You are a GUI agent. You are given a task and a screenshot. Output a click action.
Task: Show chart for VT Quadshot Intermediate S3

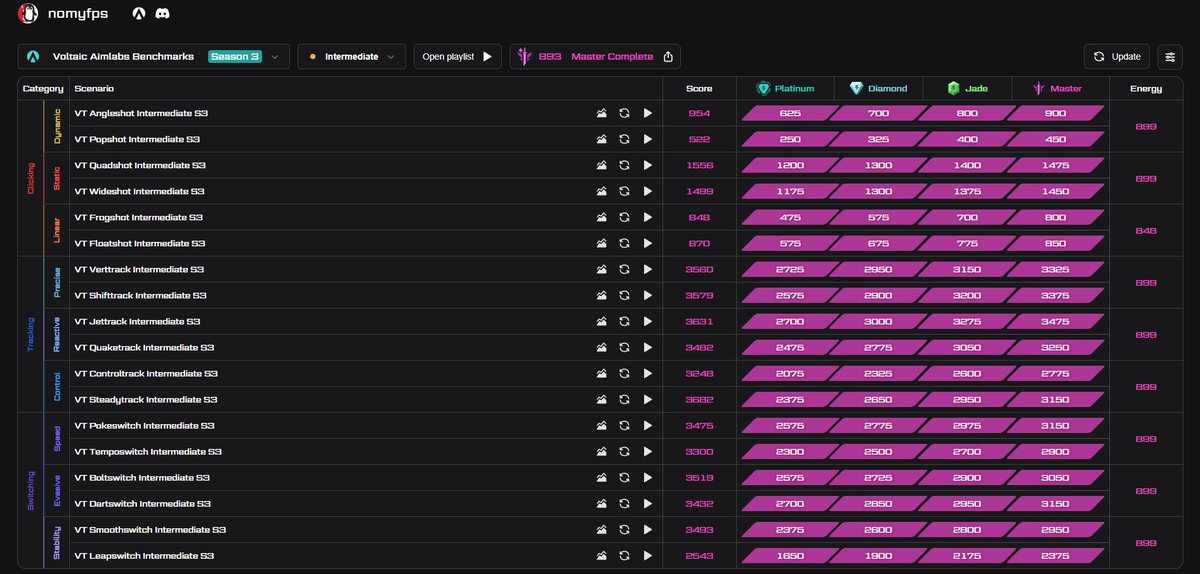[602, 165]
